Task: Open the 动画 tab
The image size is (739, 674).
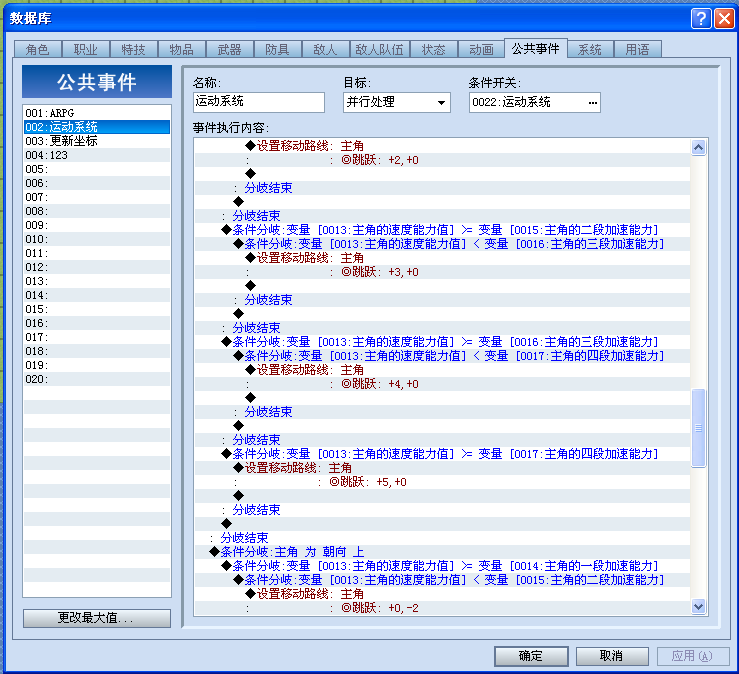Action: point(481,49)
